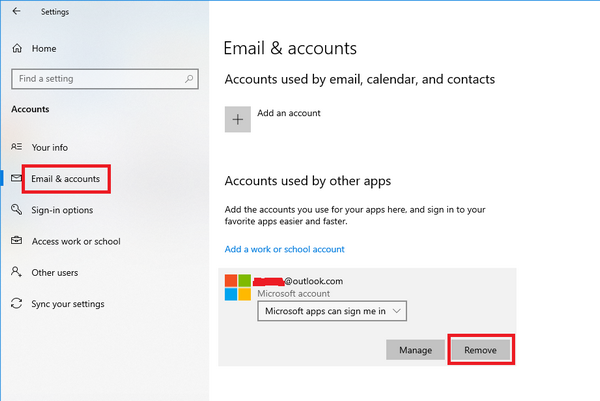The width and height of the screenshot is (600, 401).
Task: Go to Access work or school
Action: (76, 241)
